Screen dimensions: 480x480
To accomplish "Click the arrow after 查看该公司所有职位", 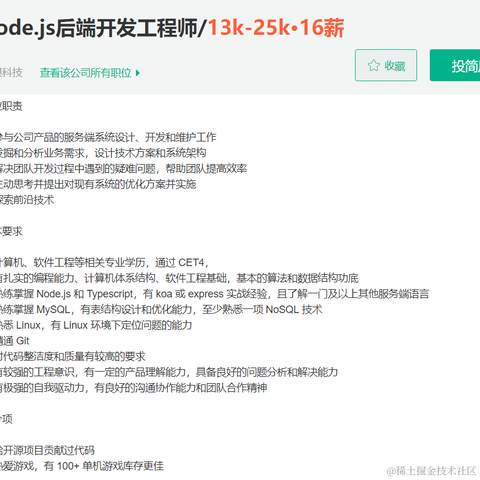I will (138, 73).
